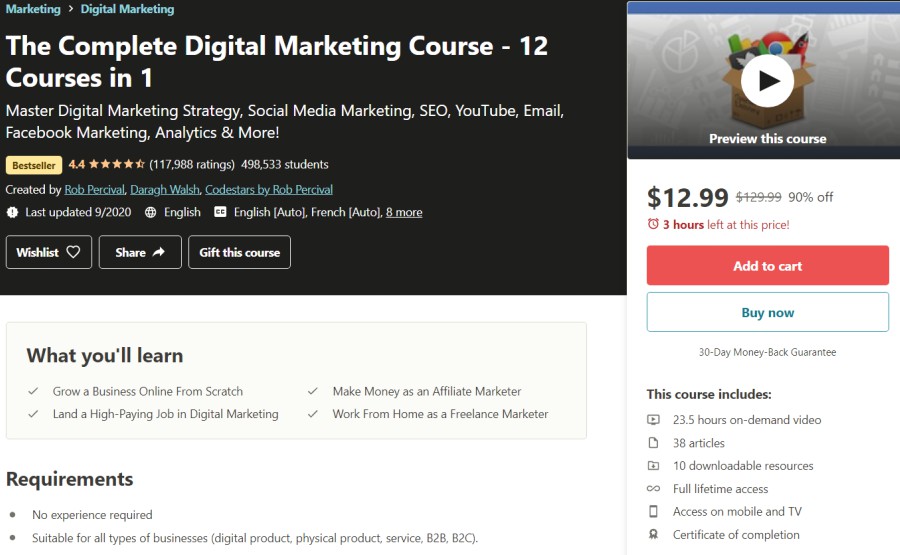
Task: Click the articles document icon
Action: tap(653, 443)
